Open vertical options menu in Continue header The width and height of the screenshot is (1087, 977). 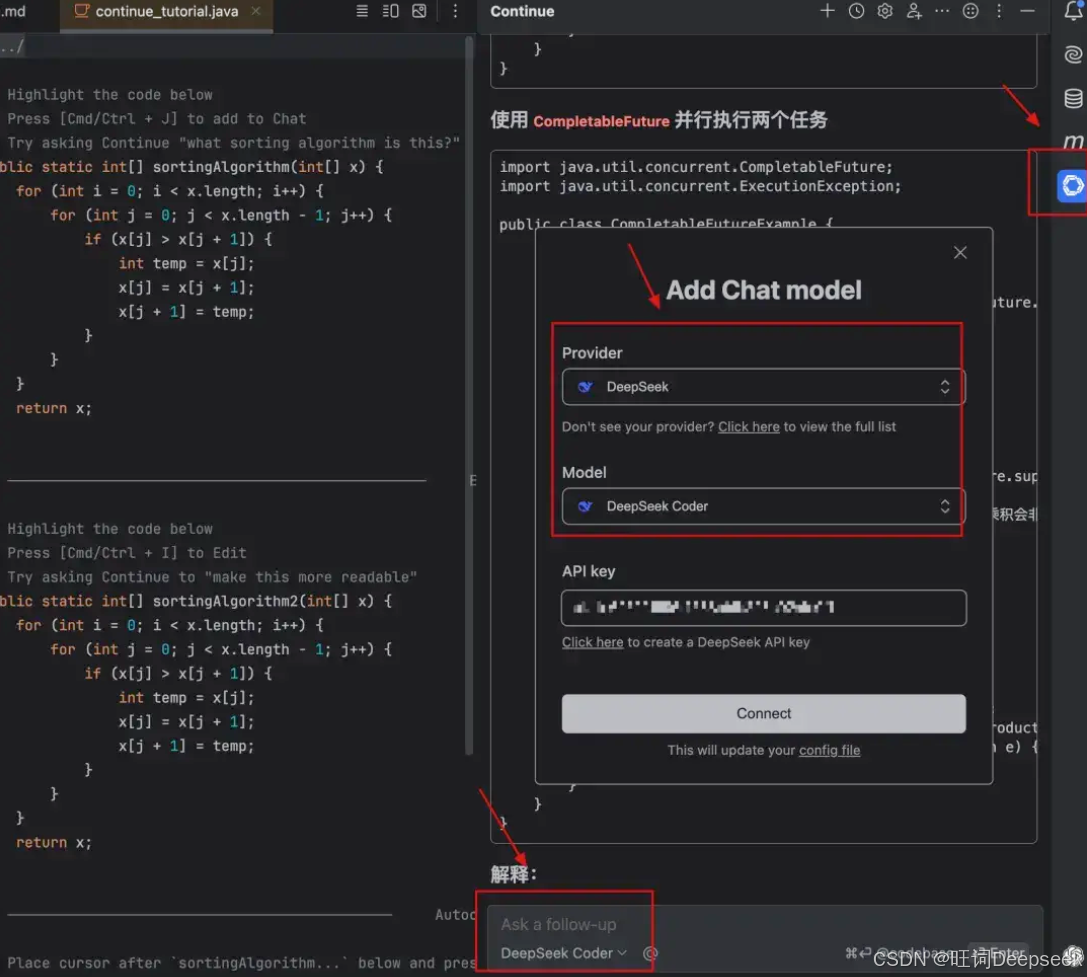(x=999, y=11)
